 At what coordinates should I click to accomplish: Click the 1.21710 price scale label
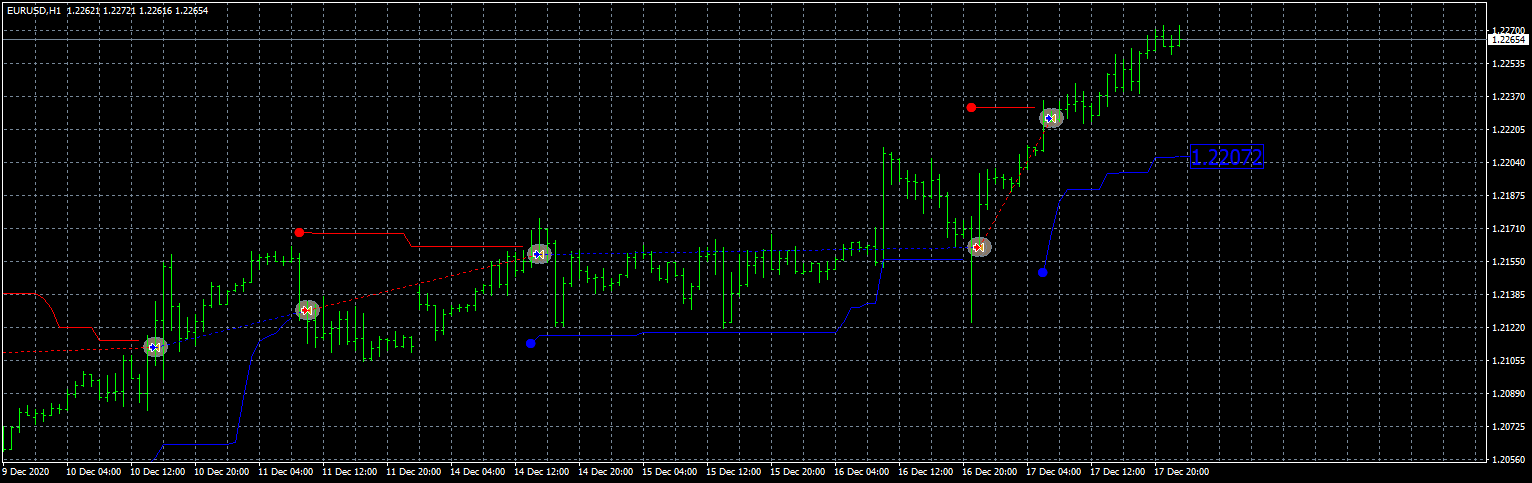[1507, 228]
